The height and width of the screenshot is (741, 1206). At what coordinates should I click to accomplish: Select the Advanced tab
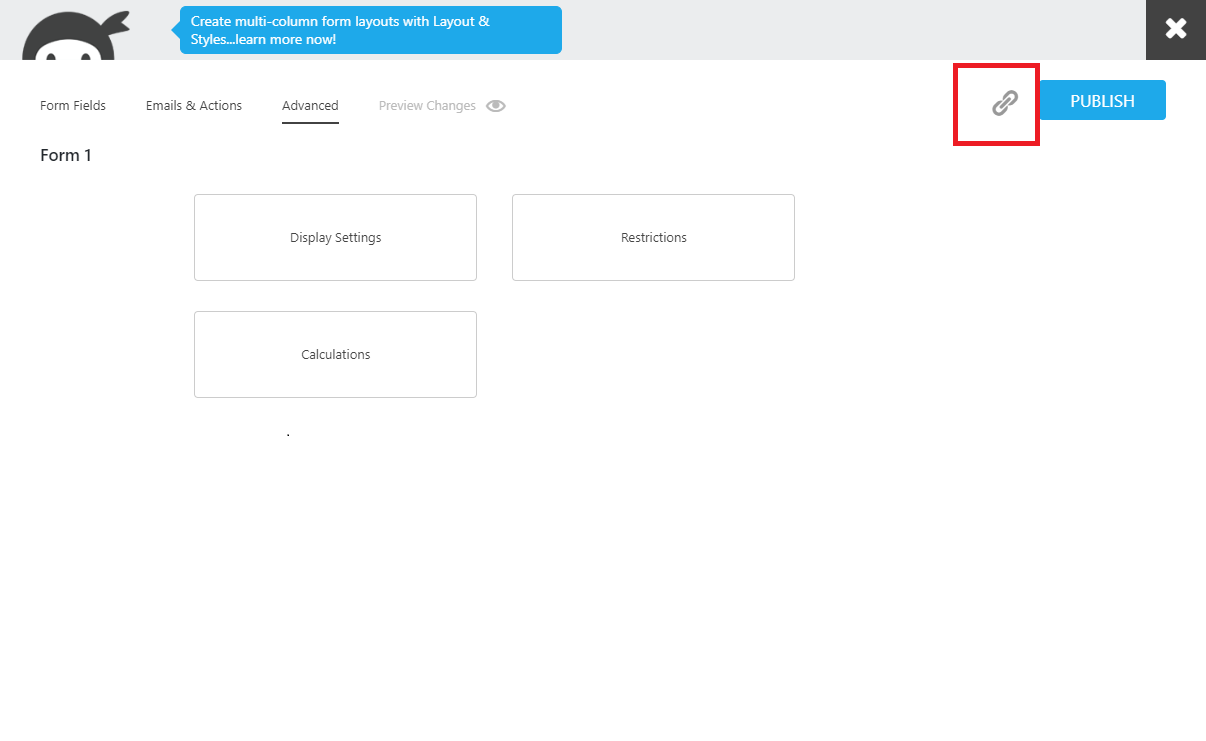click(310, 105)
